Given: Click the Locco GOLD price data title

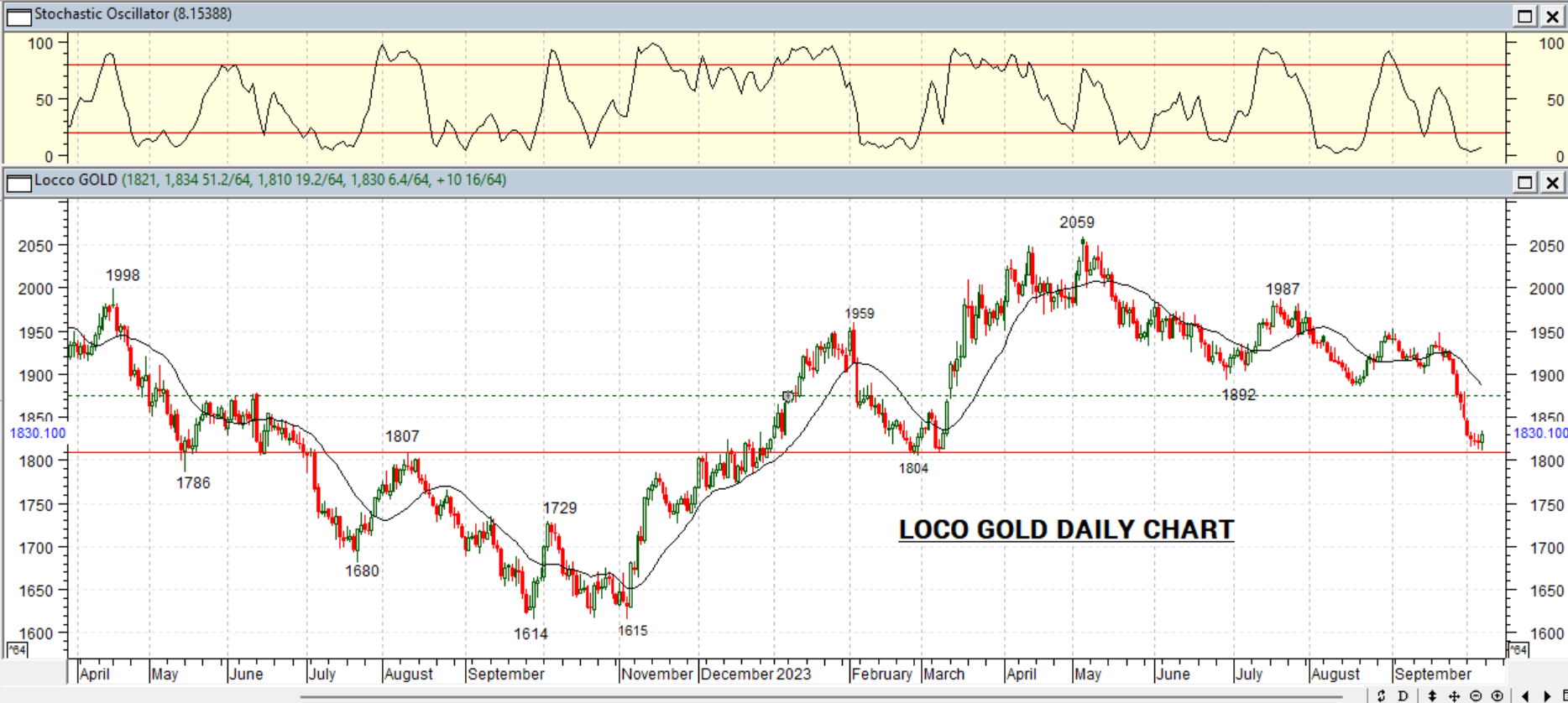Looking at the screenshot, I should point(270,180).
